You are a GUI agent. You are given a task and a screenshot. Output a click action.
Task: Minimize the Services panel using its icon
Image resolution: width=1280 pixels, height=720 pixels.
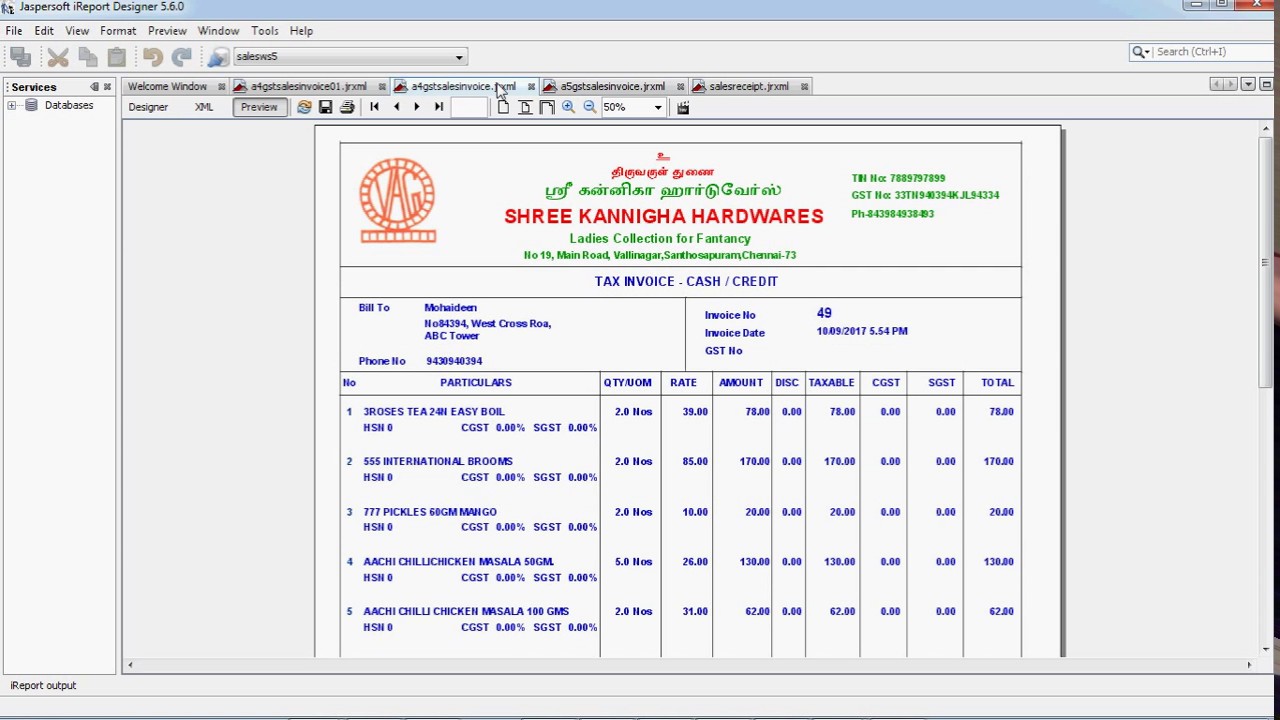point(95,87)
